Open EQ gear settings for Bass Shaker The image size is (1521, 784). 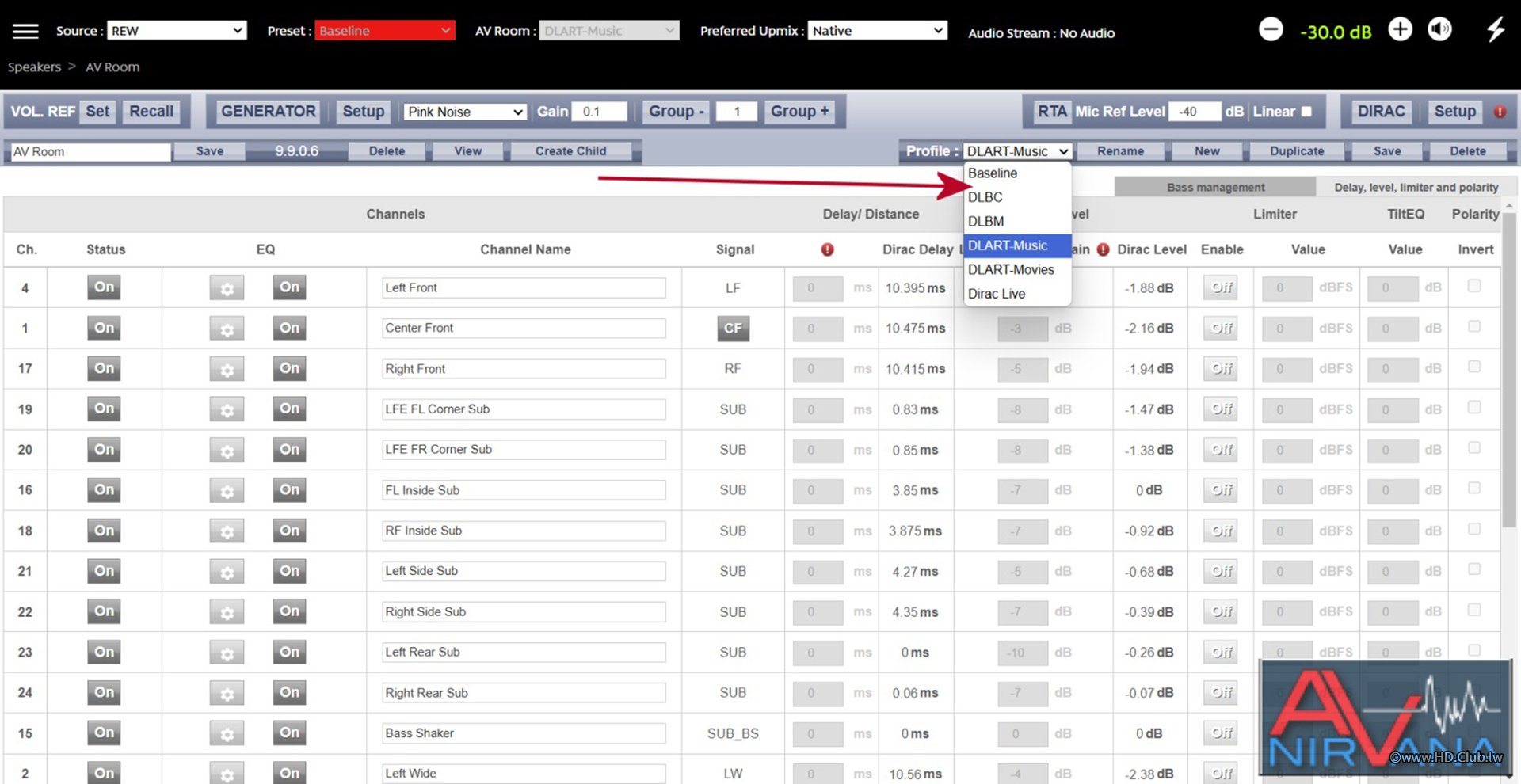point(227,734)
